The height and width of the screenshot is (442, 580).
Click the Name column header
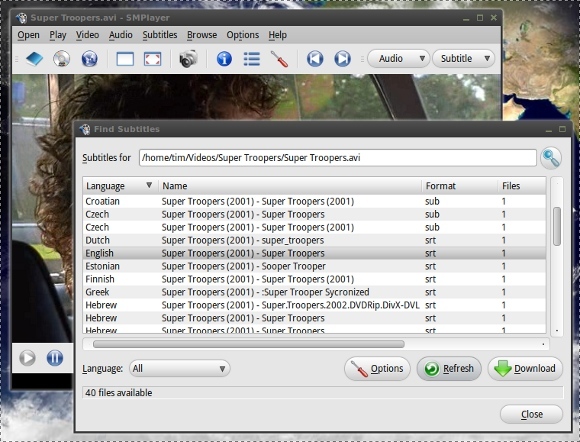click(290, 186)
